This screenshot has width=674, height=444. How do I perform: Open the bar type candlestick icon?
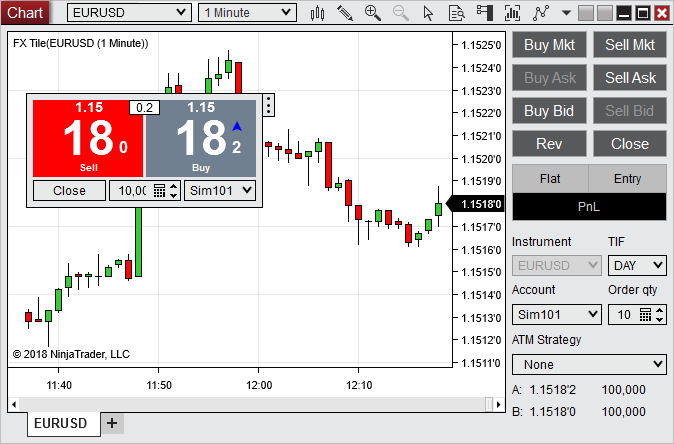(318, 13)
